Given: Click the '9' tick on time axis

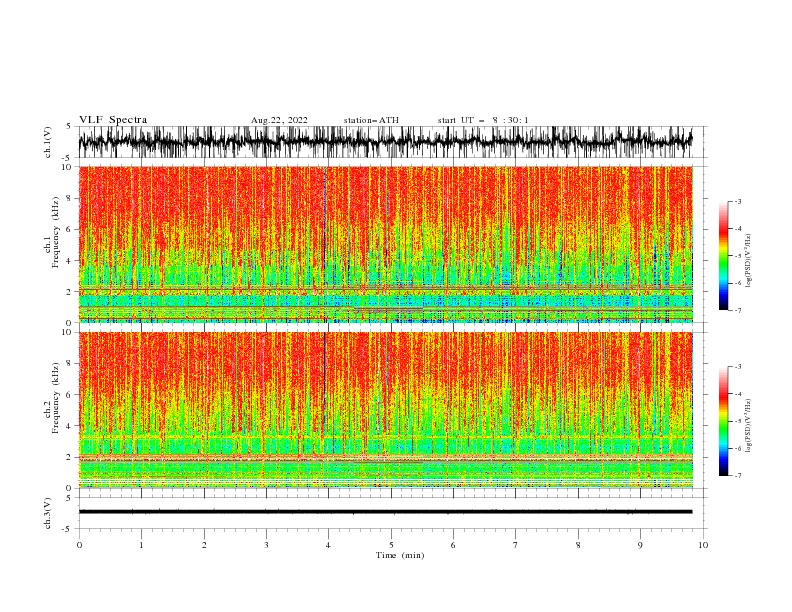Looking at the screenshot, I should pos(640,545).
